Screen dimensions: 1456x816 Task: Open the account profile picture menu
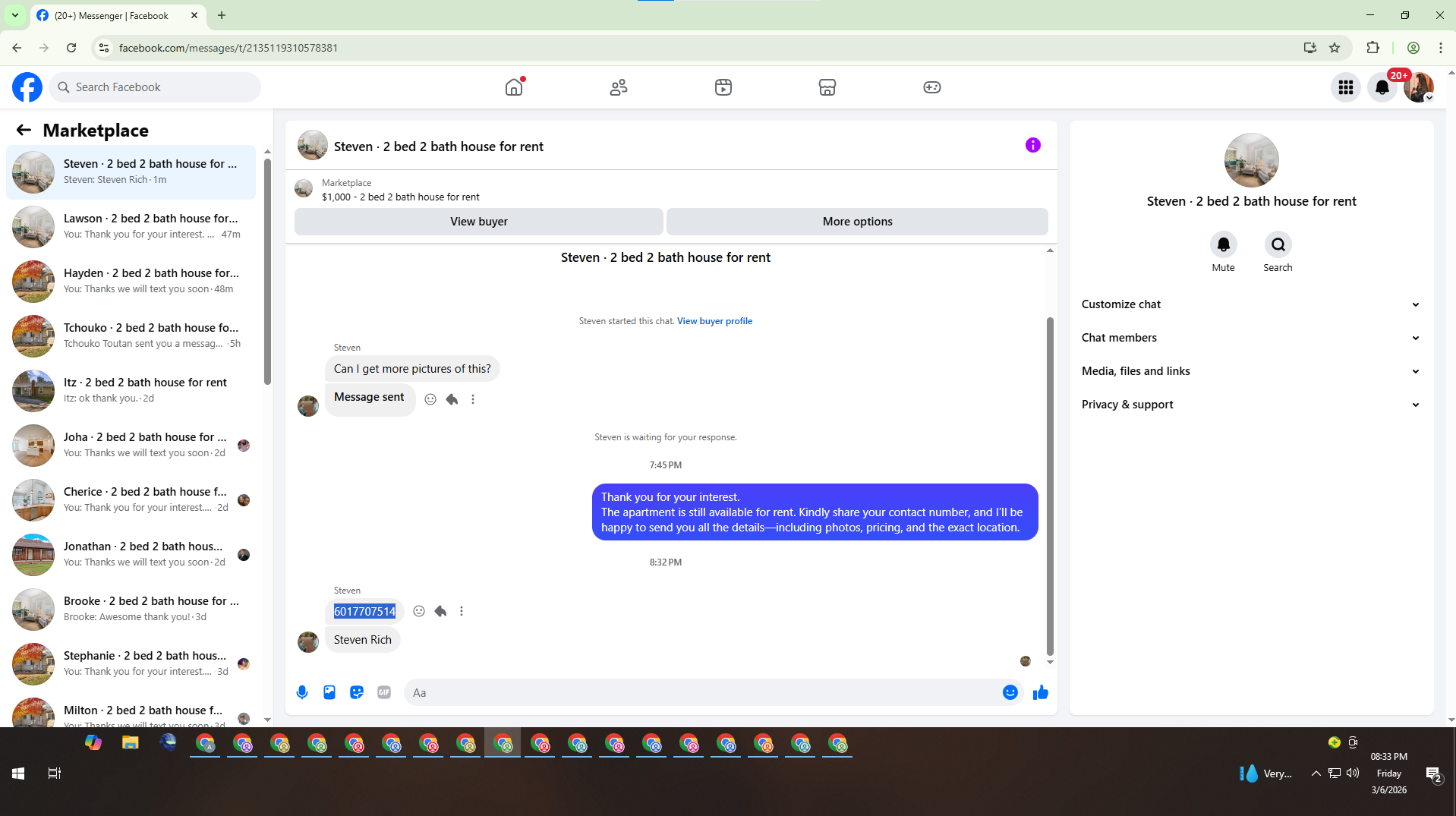pos(1419,87)
